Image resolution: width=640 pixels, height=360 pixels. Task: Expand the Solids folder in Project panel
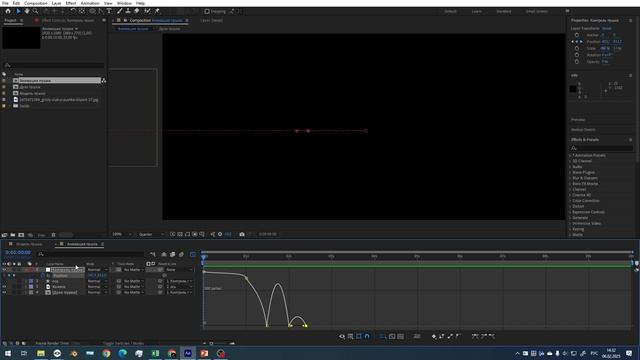pos(10,106)
